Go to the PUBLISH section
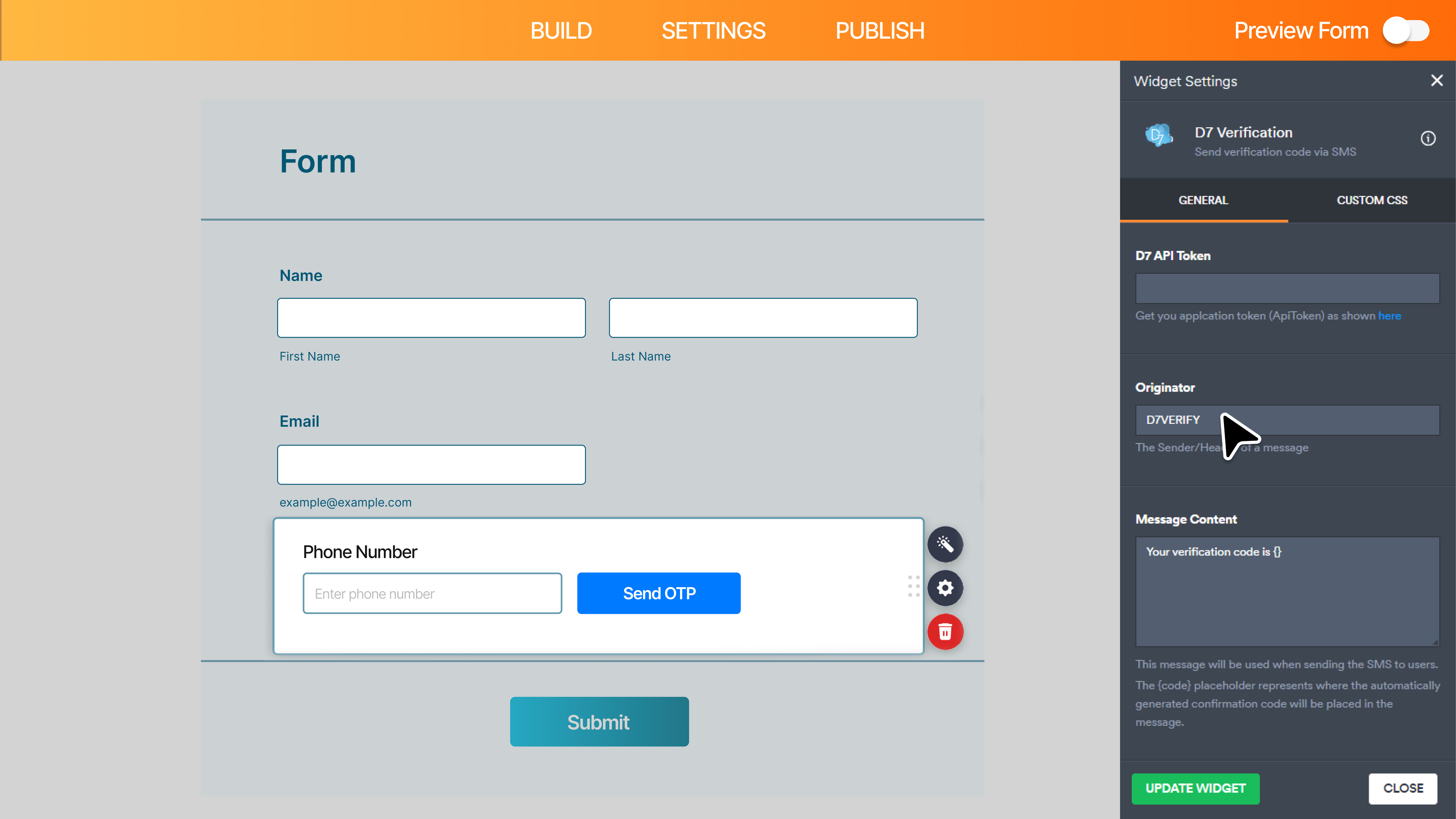The width and height of the screenshot is (1456, 819). pyautogui.click(x=879, y=31)
